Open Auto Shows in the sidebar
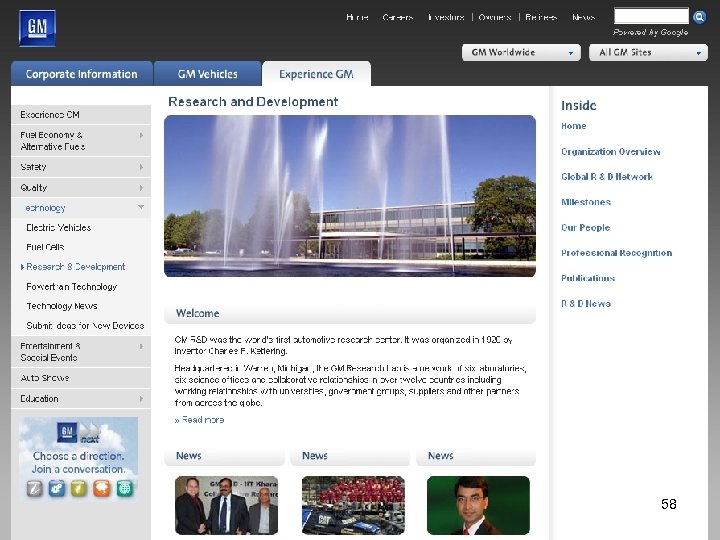This screenshot has height=540, width=720. (x=81, y=378)
